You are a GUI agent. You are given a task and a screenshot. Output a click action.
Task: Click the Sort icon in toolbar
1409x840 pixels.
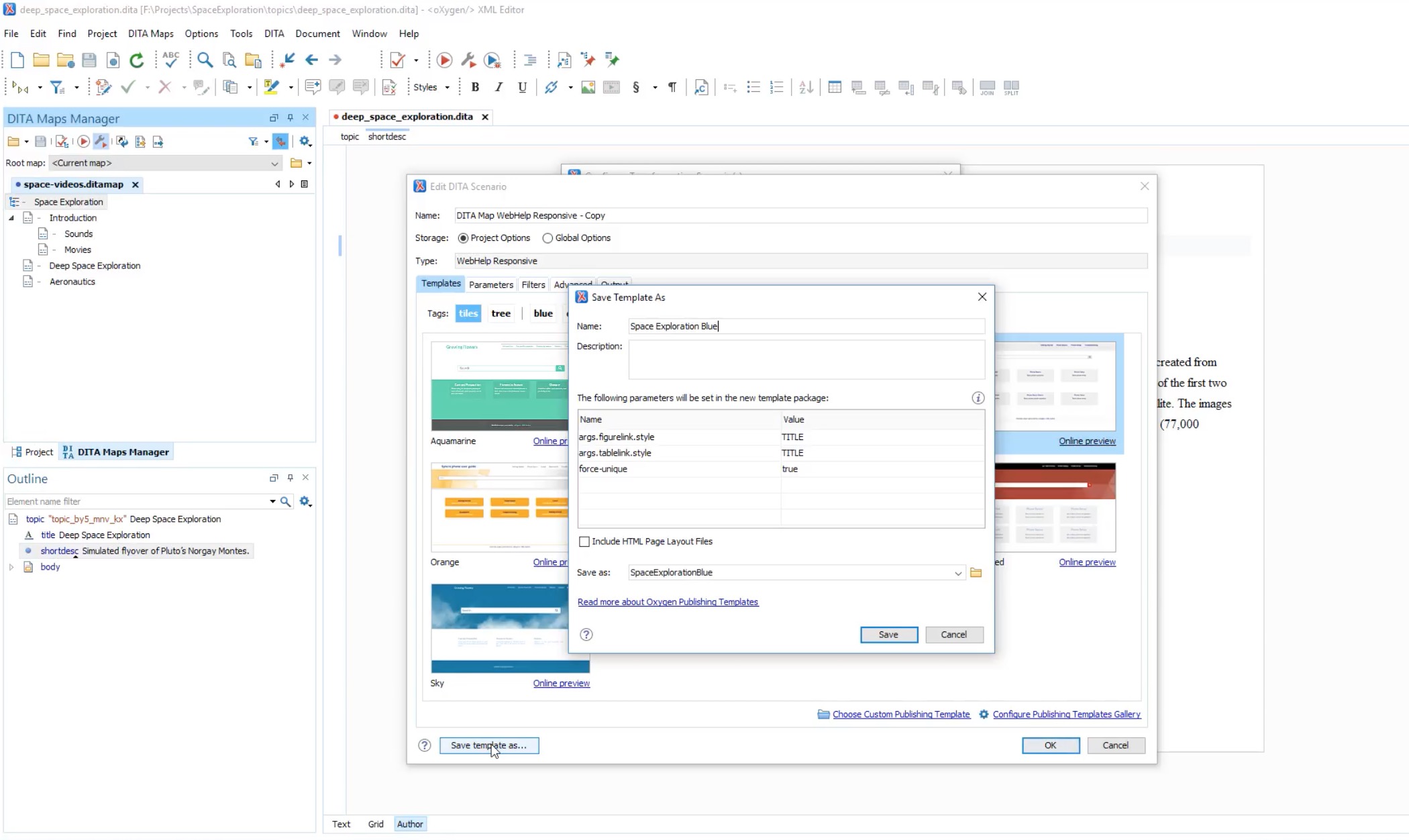pos(806,87)
